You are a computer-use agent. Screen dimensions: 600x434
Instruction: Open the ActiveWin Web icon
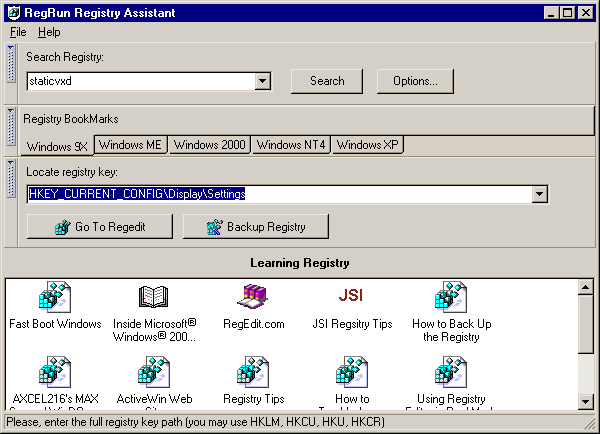click(154, 372)
